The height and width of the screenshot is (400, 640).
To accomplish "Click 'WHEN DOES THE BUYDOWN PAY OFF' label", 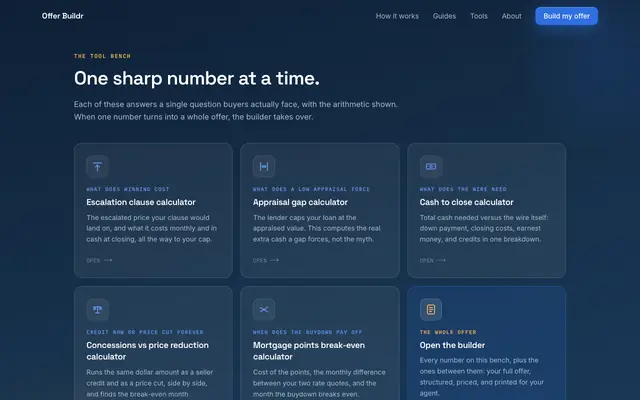I will (307, 332).
